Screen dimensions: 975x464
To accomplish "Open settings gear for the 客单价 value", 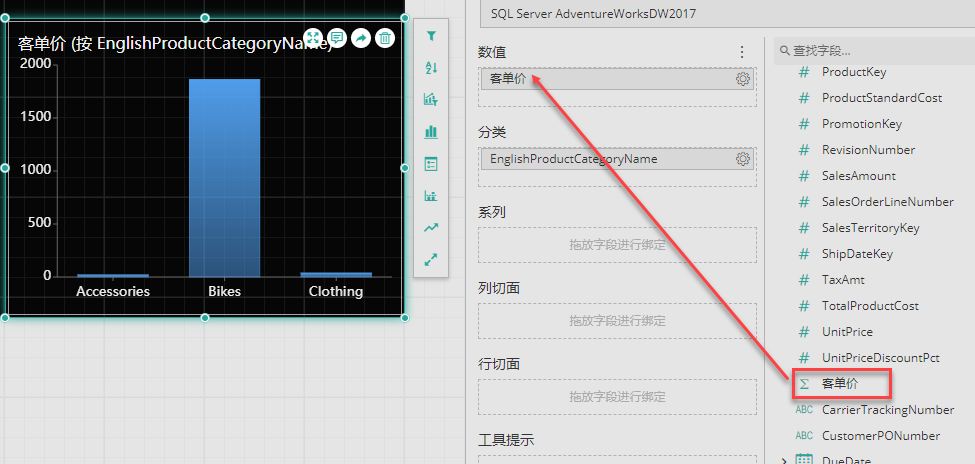I will pyautogui.click(x=742, y=79).
